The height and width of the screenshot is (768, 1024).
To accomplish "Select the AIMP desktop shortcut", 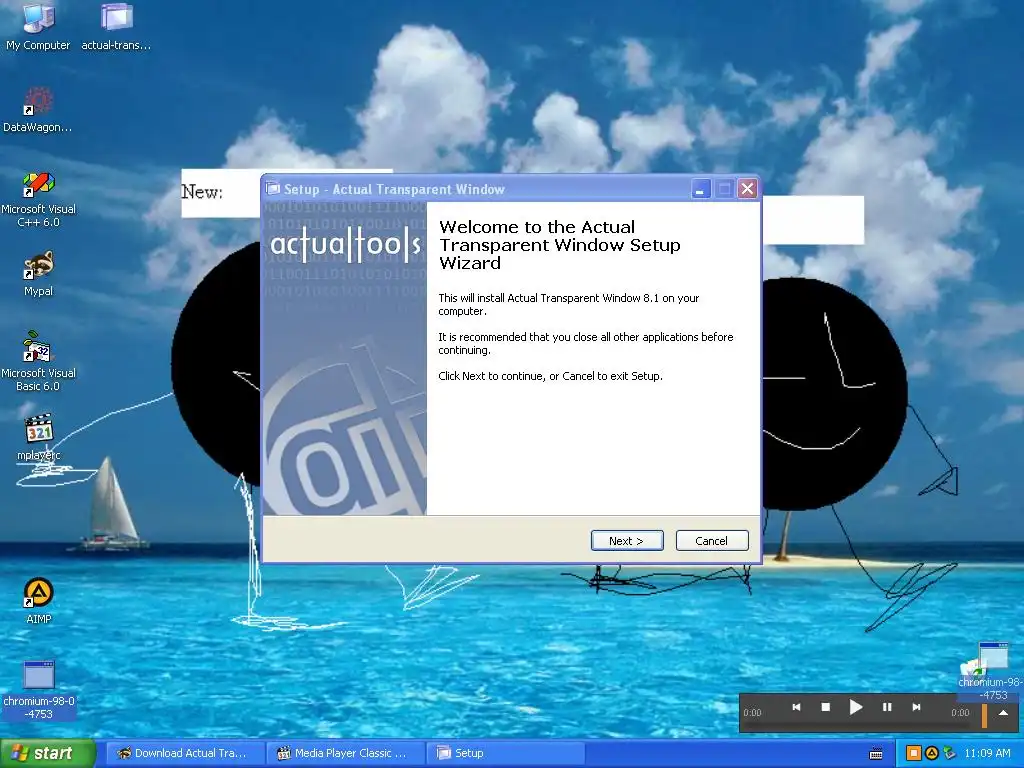I will 39,600.
